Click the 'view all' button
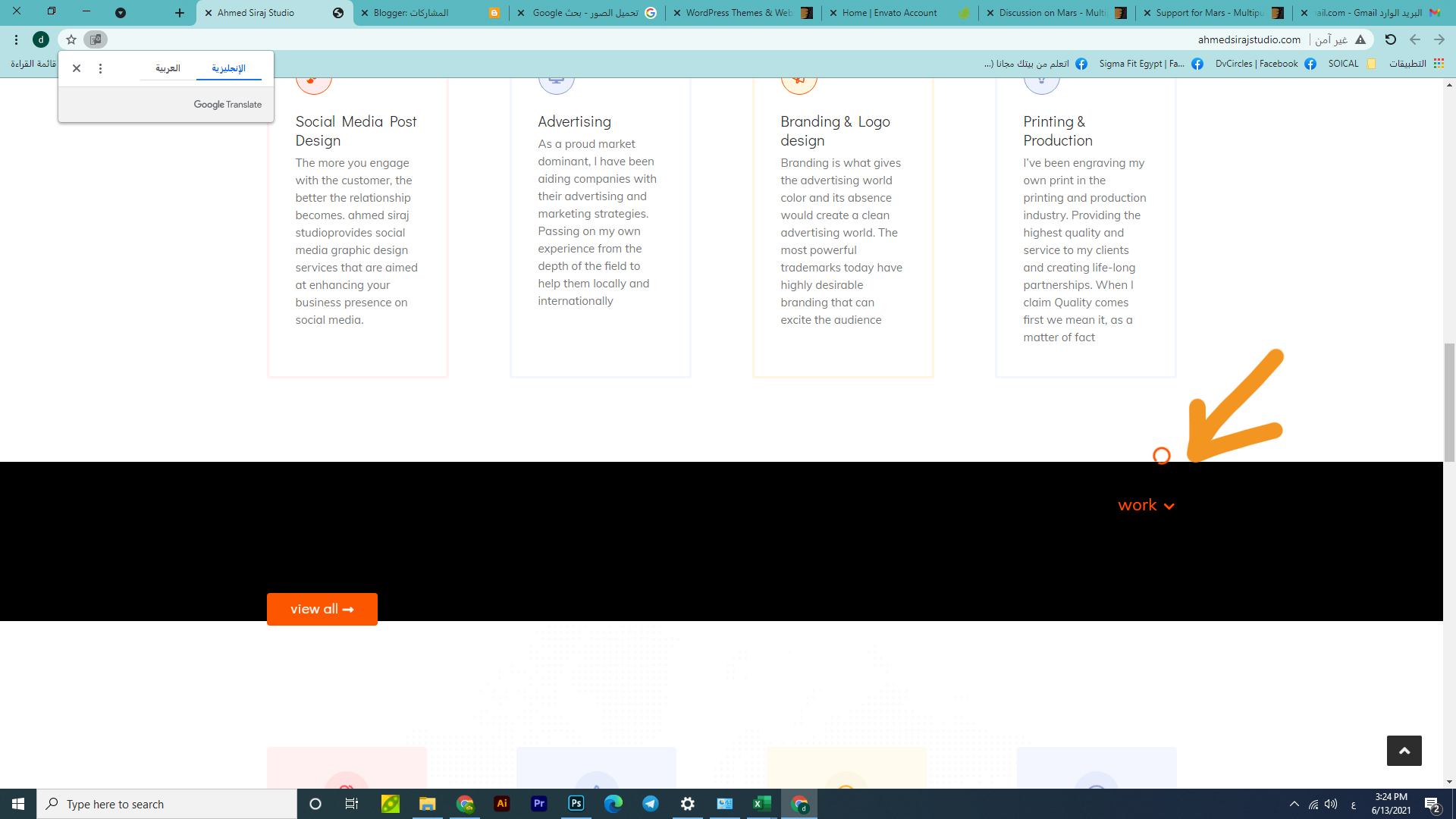Image resolution: width=1456 pixels, height=819 pixels. (322, 609)
